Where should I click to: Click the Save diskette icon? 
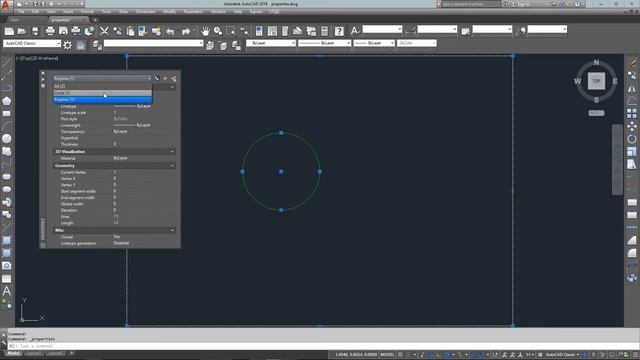[x=35, y=31]
